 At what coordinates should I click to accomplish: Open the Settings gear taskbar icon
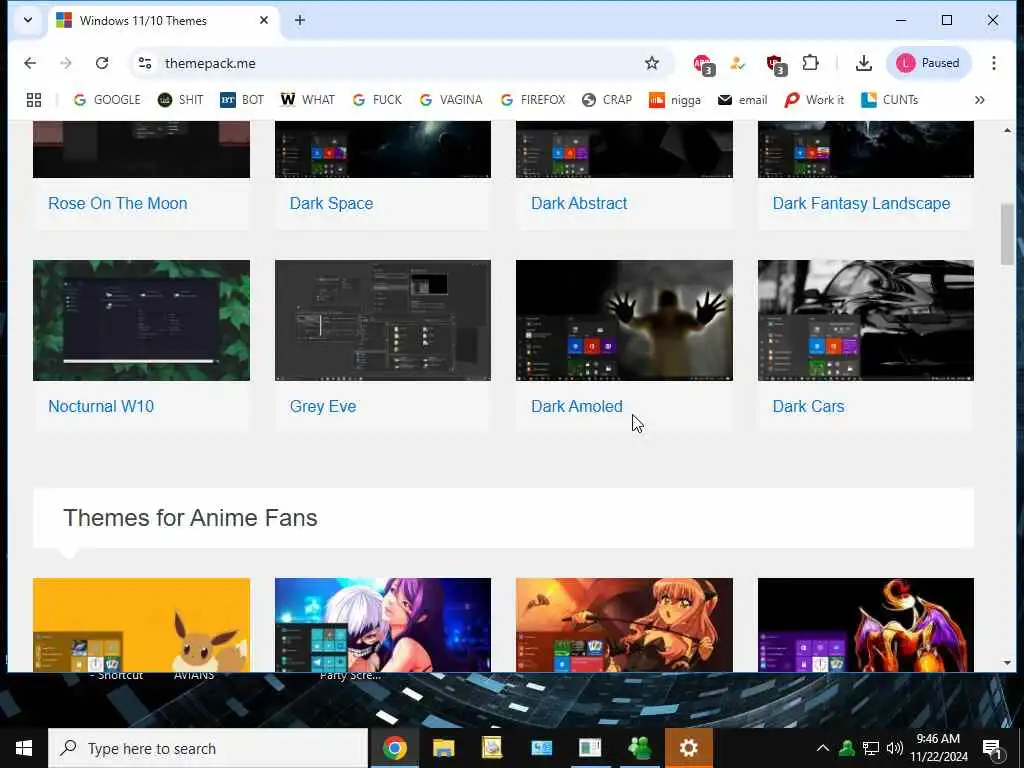click(688, 748)
